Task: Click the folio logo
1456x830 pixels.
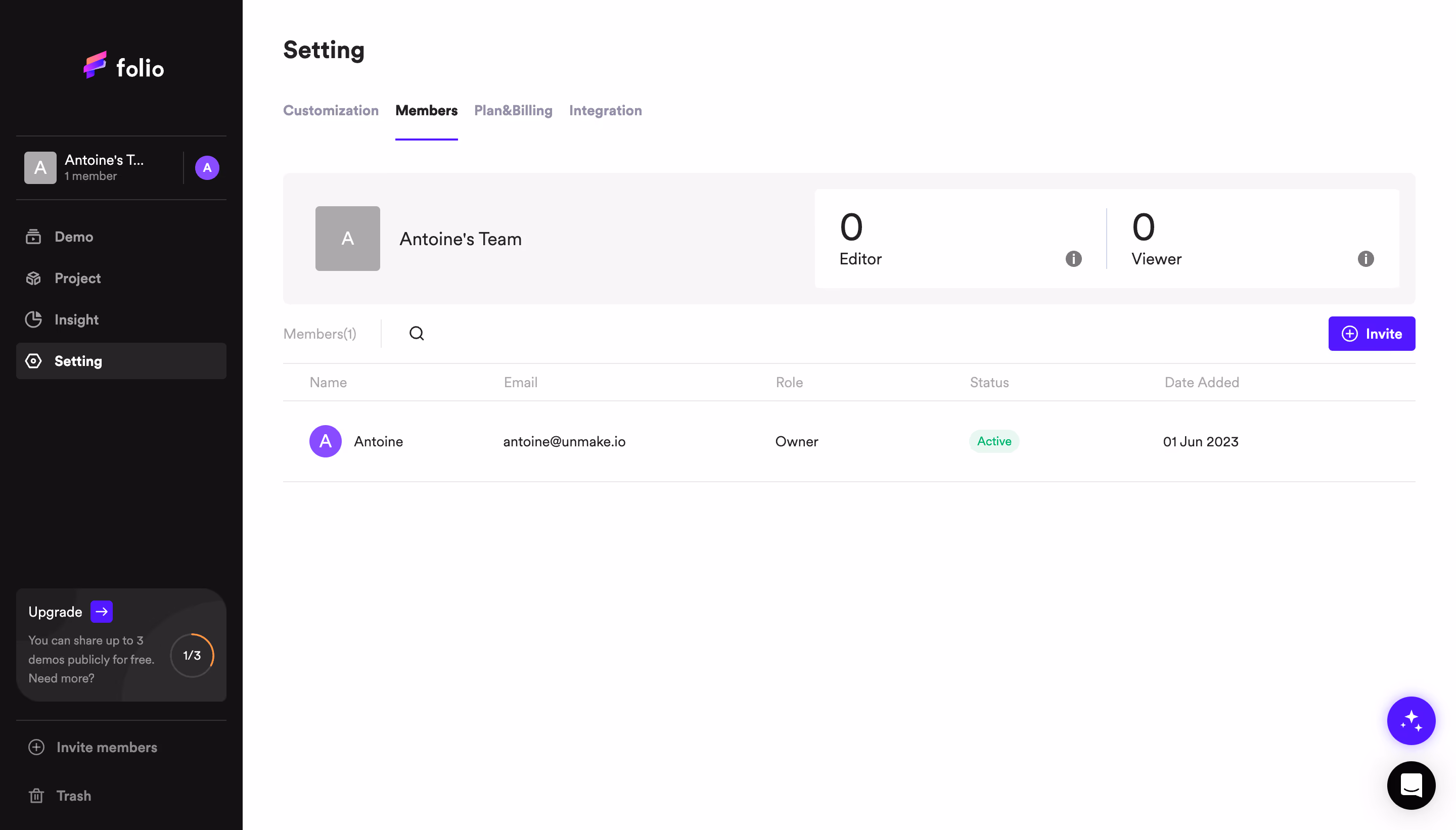Action: (123, 66)
